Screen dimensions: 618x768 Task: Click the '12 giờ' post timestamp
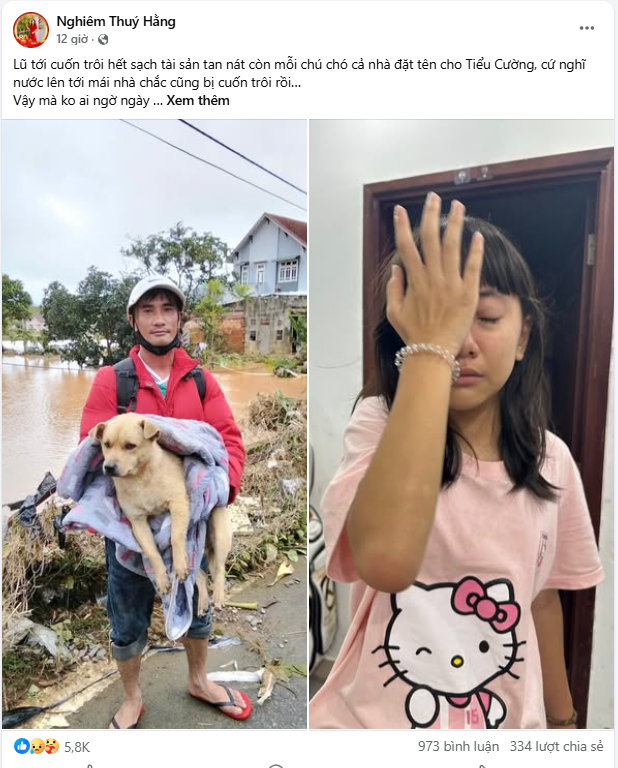pos(72,39)
